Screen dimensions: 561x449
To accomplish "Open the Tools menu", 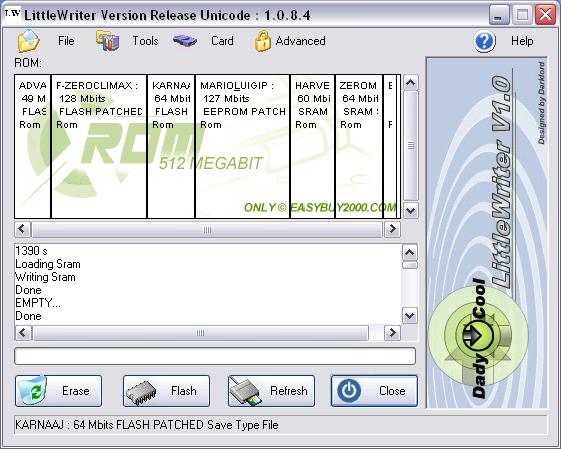I will click(145, 41).
